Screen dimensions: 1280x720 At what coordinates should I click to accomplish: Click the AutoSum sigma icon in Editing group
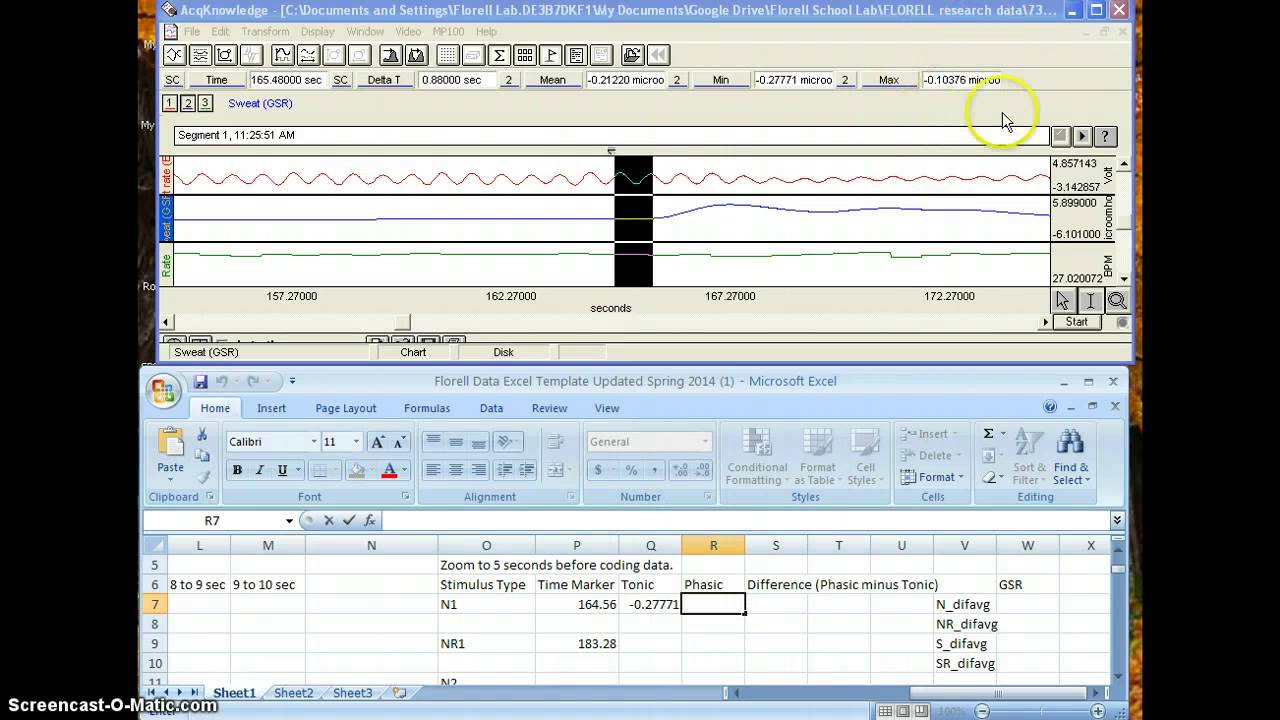pyautogui.click(x=988, y=434)
